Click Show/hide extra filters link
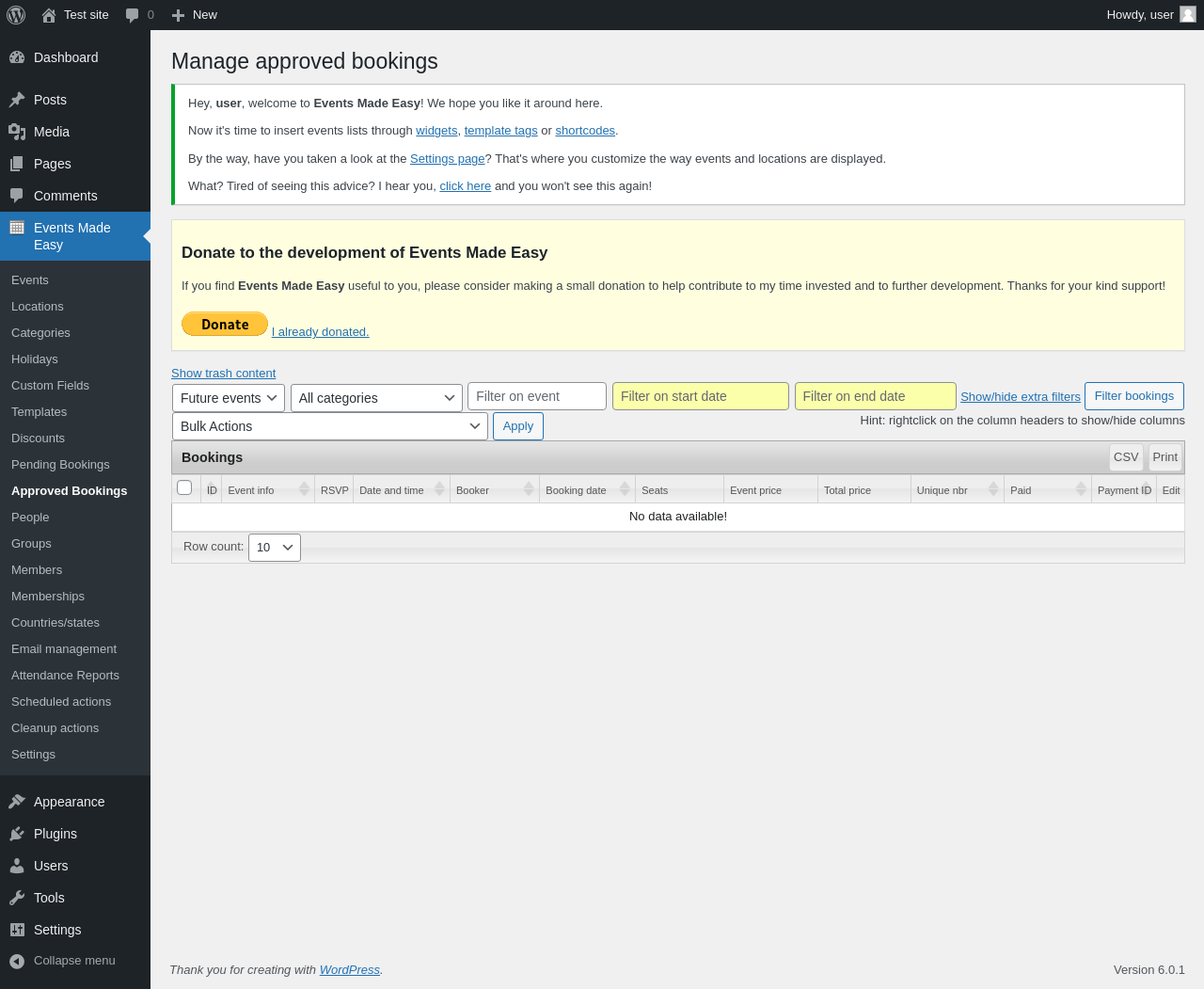This screenshot has width=1204, height=989. (1021, 397)
